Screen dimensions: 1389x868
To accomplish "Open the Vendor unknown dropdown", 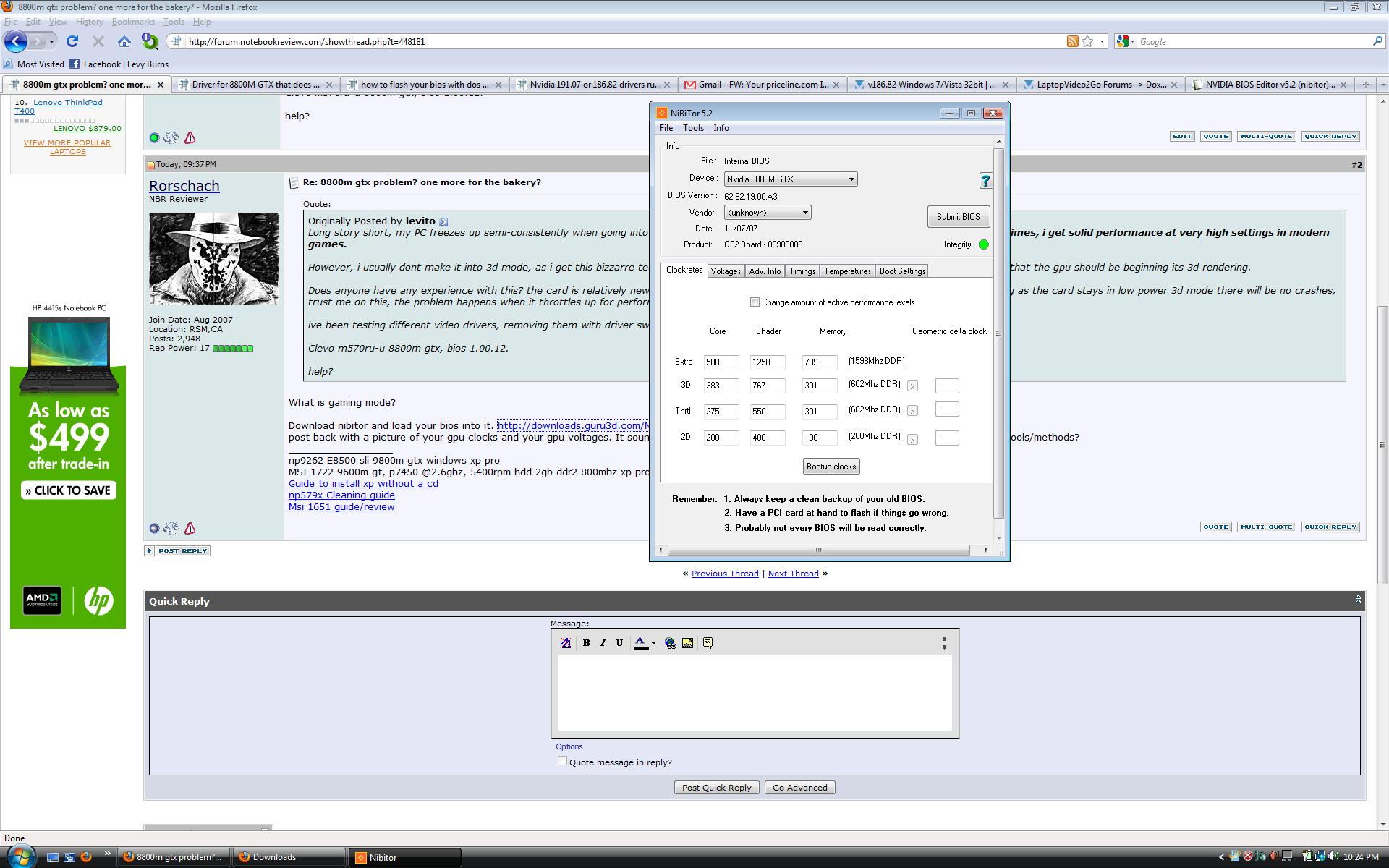I will coord(804,213).
